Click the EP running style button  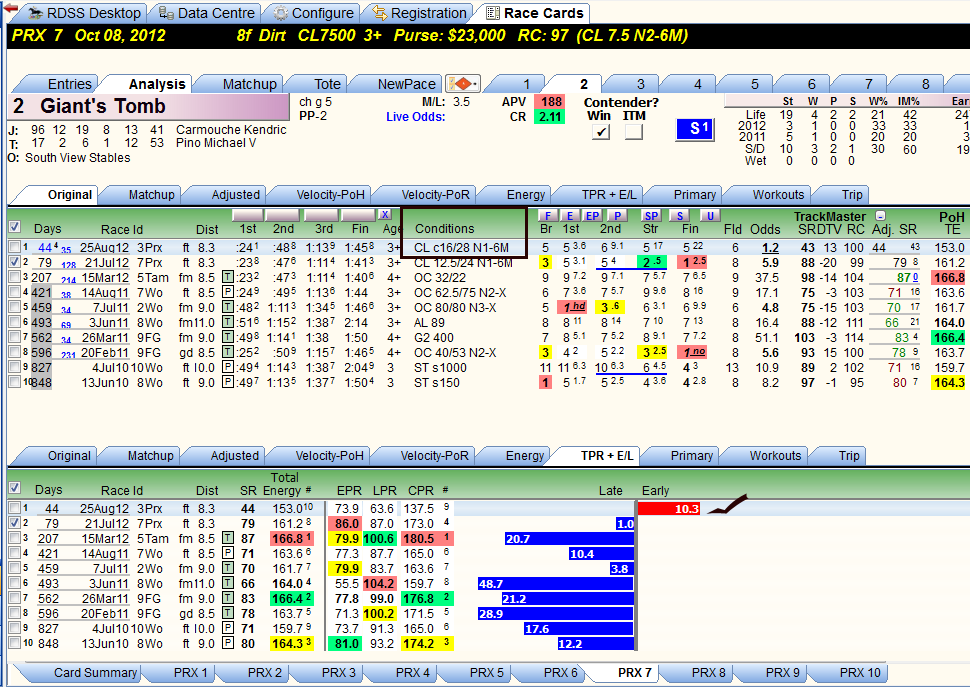(x=592, y=215)
